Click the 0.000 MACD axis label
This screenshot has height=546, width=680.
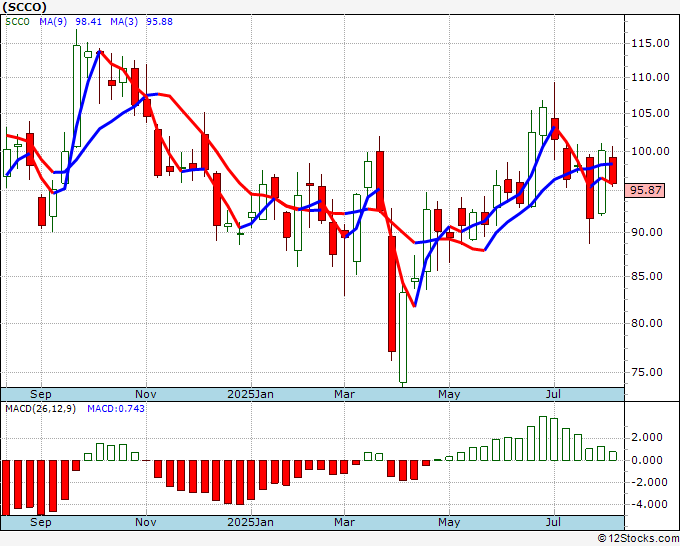point(647,460)
